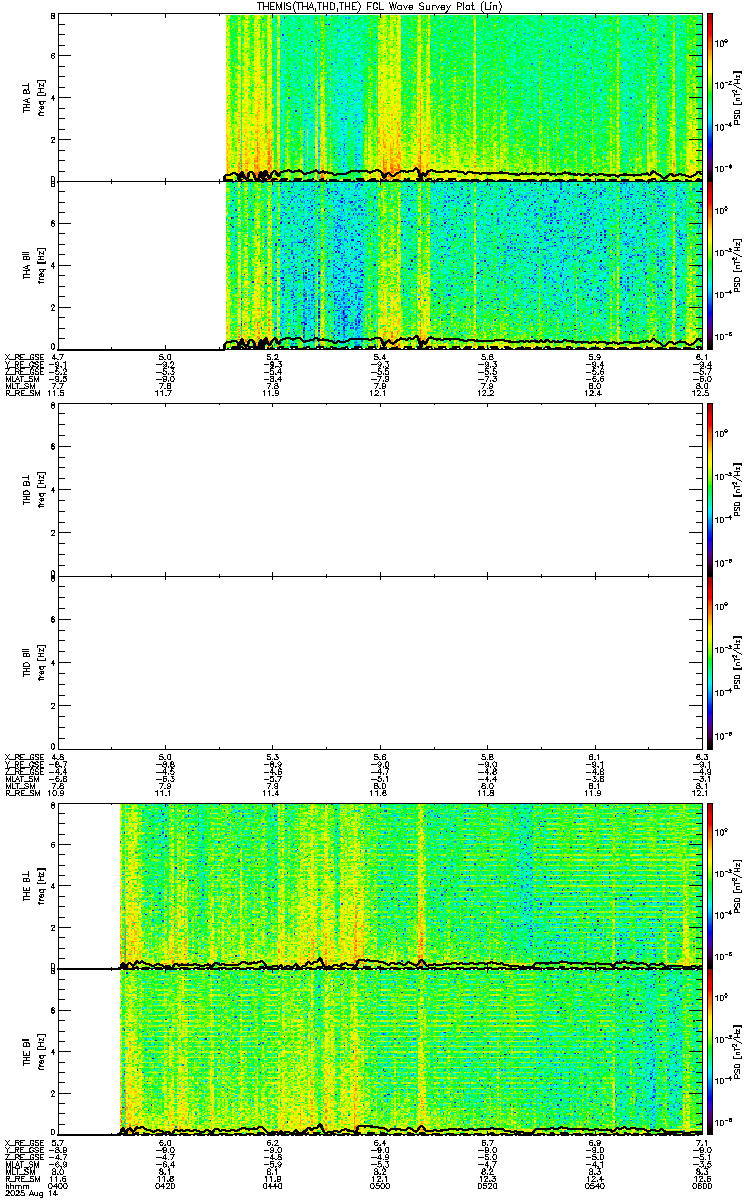Click the color bar beside THA B-parallel panel
750x1200 pixels.
(x=710, y=265)
